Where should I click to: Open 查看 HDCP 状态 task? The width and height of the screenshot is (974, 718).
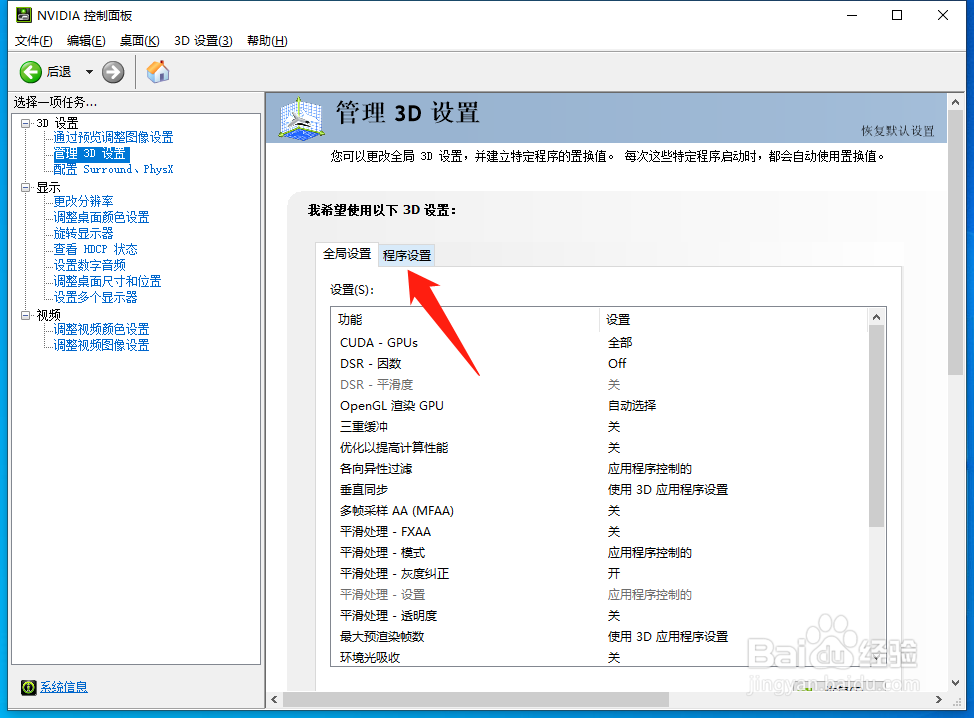95,249
